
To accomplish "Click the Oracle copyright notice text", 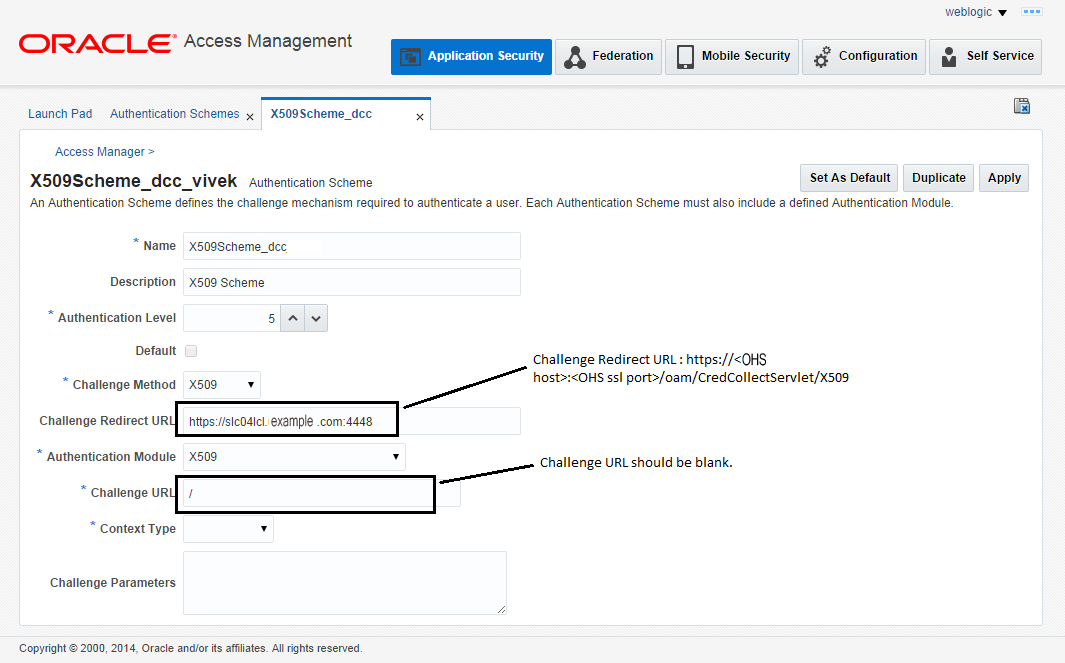I will coord(191,649).
